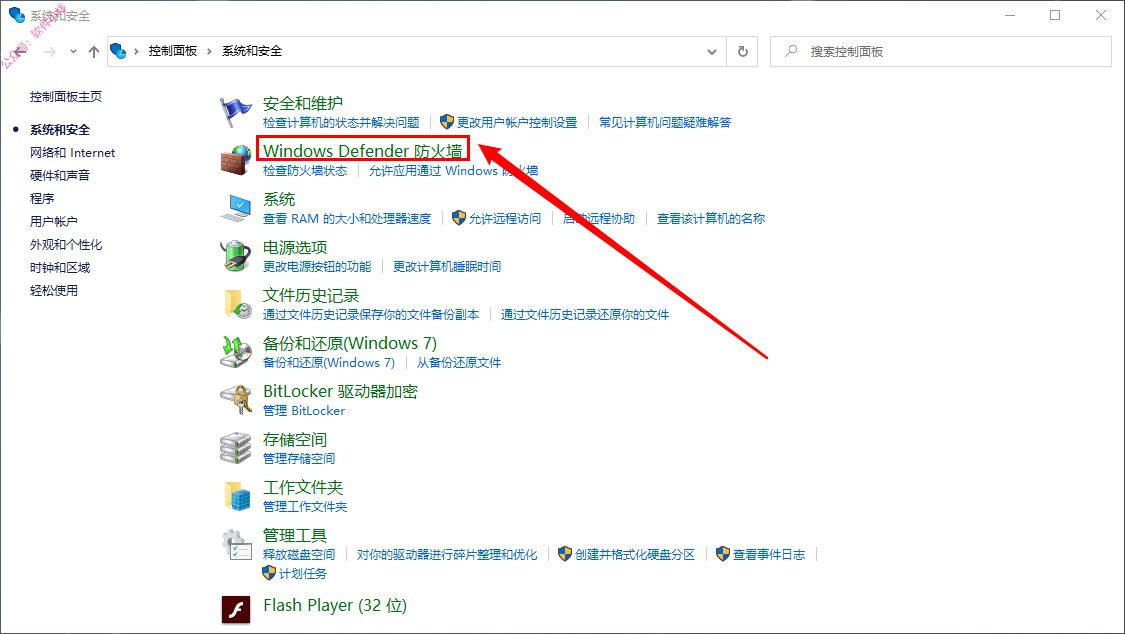Open 外观和个性化 category in sidebar
The height and width of the screenshot is (634, 1125).
tap(66, 245)
